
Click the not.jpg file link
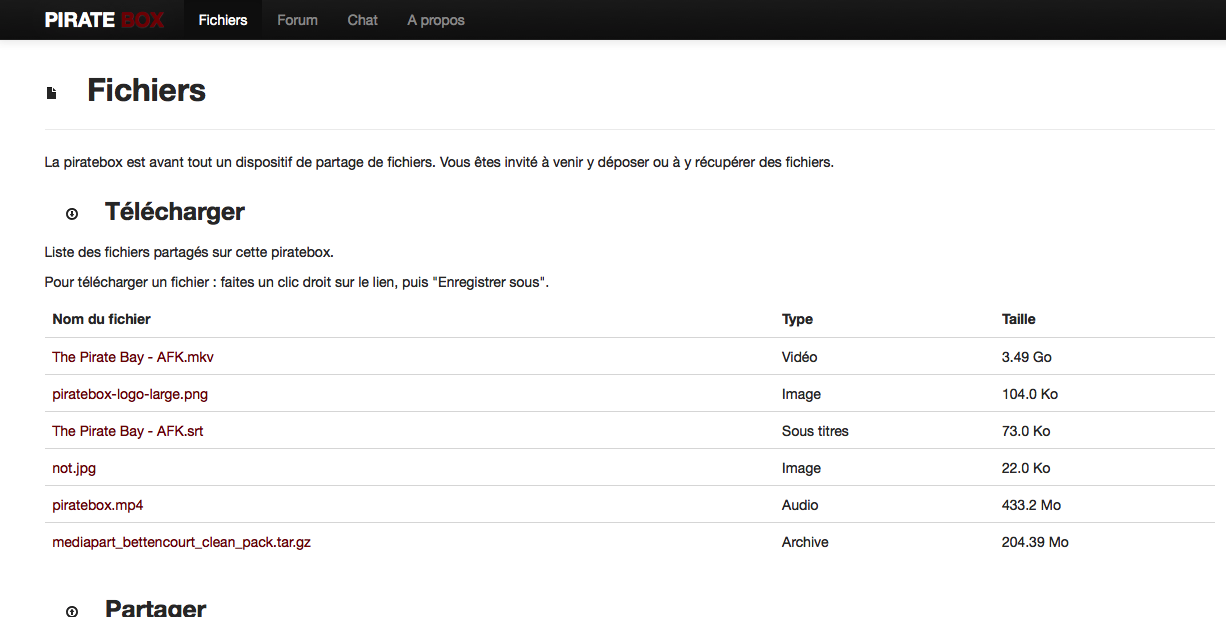point(74,468)
